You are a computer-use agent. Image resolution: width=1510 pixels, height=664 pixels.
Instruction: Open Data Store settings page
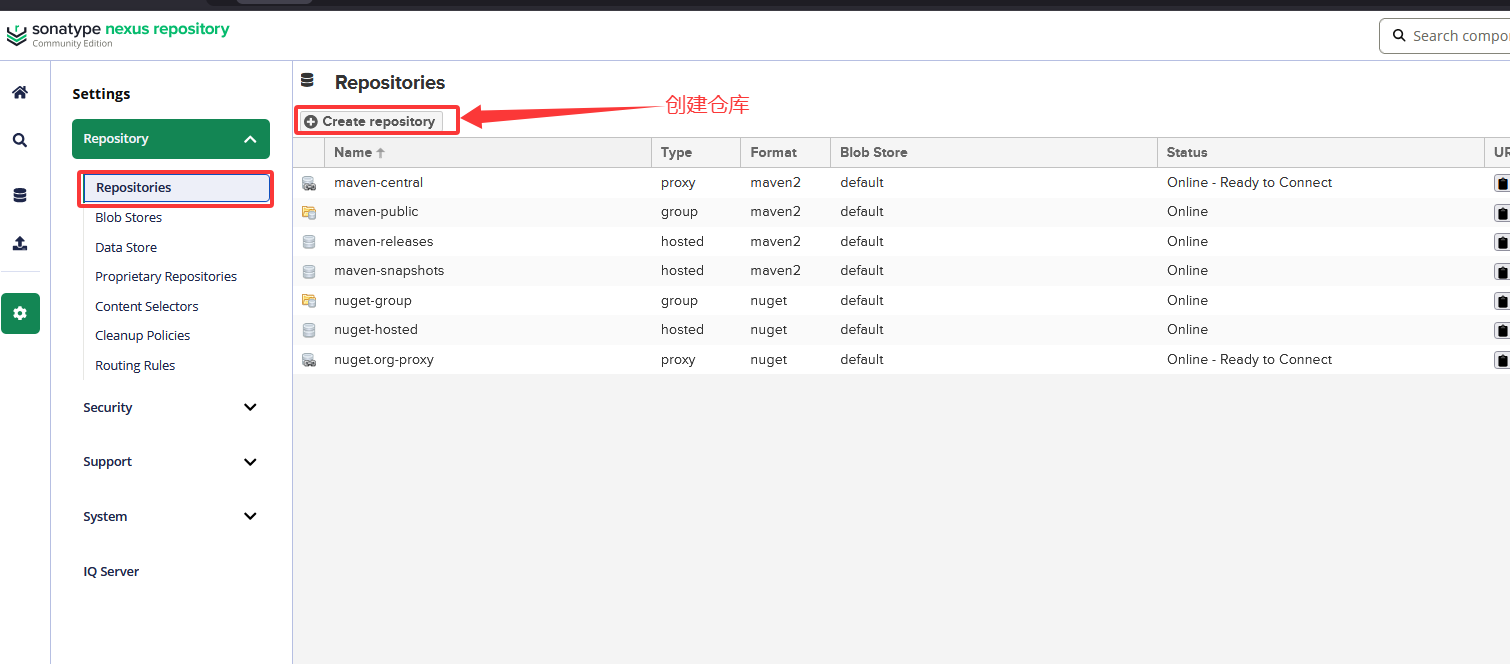click(126, 247)
